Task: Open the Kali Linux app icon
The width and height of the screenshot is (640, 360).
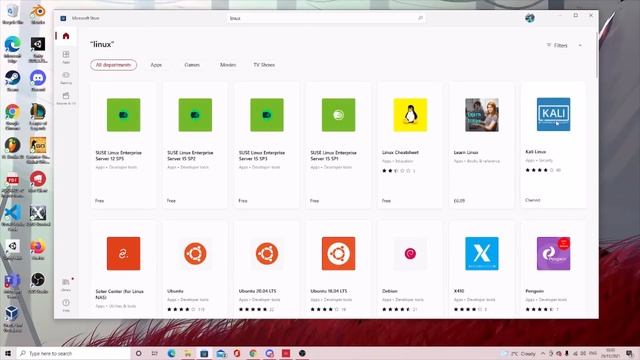Action: [553, 114]
